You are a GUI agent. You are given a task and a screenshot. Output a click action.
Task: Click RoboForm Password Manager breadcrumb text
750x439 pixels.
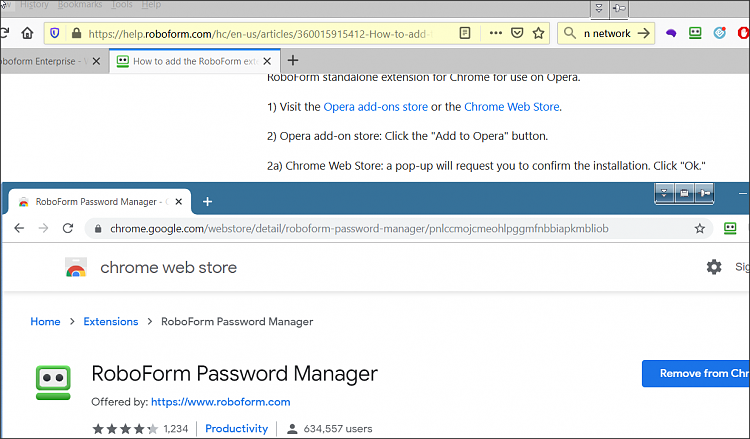click(237, 321)
